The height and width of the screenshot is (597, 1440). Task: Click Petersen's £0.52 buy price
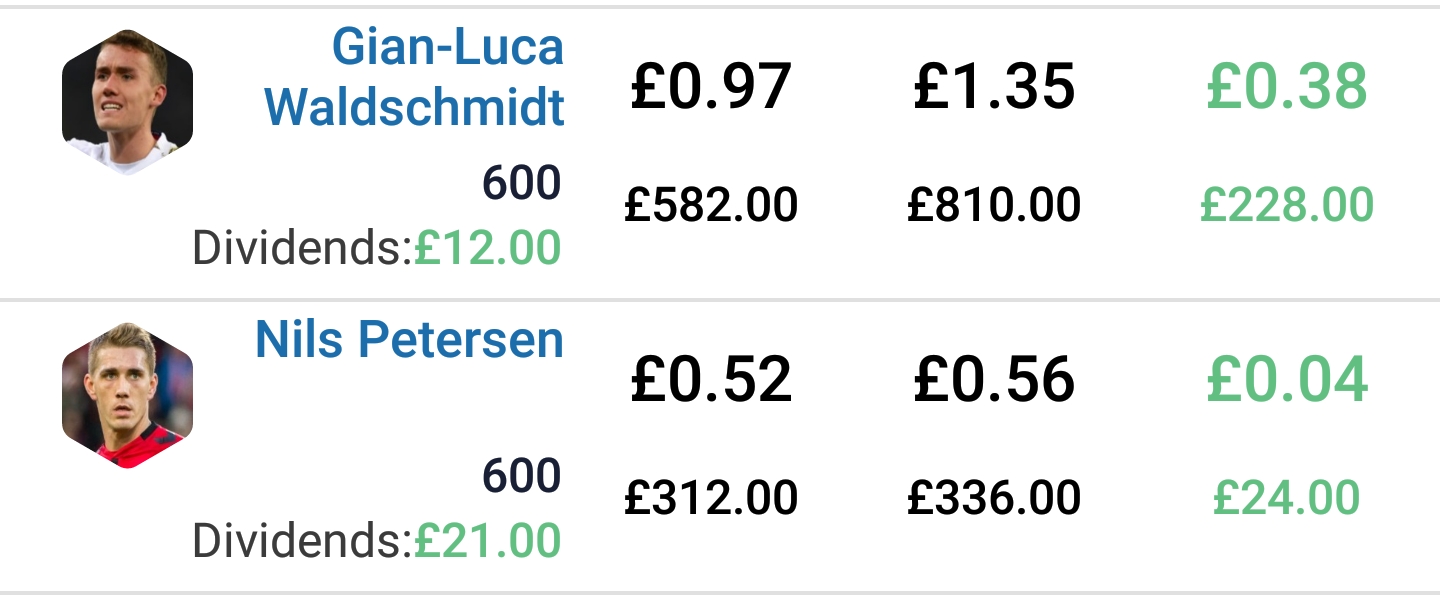tap(711, 380)
